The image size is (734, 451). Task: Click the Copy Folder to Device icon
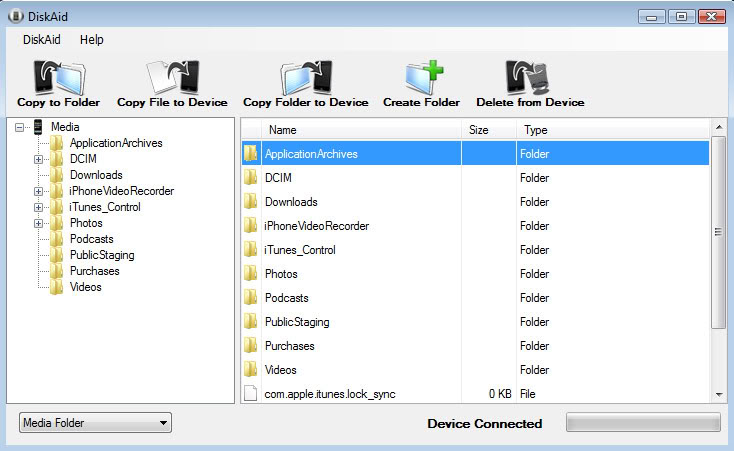306,77
